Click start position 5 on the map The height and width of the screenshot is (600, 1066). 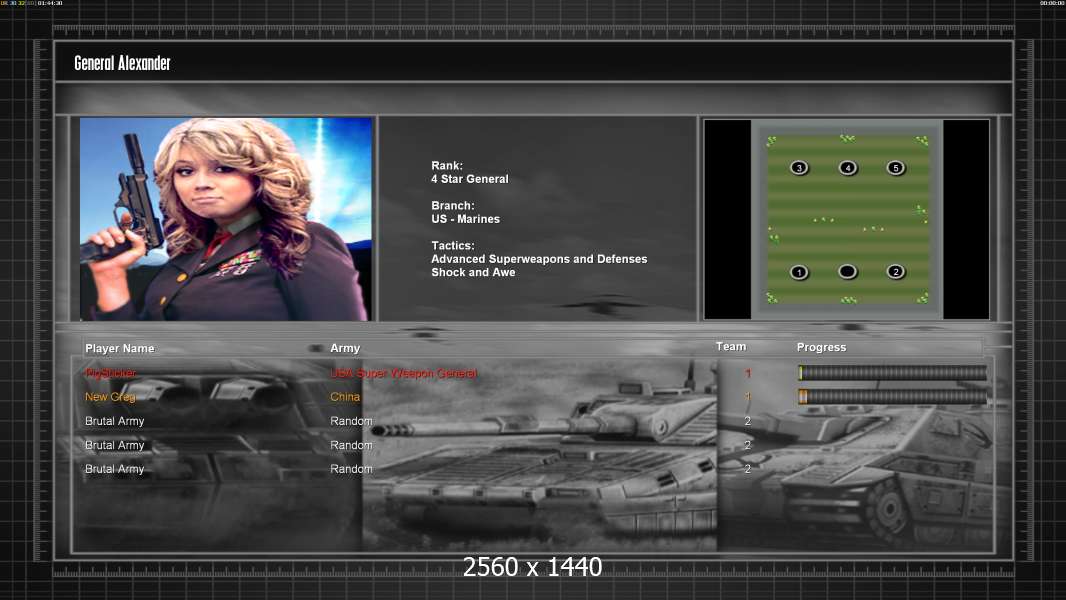pos(895,168)
